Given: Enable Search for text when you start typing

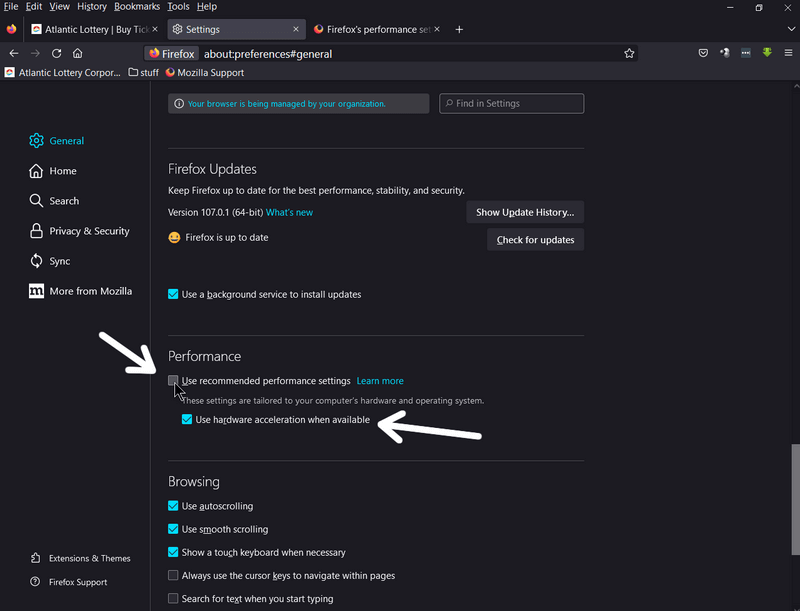Looking at the screenshot, I should pyautogui.click(x=173, y=598).
